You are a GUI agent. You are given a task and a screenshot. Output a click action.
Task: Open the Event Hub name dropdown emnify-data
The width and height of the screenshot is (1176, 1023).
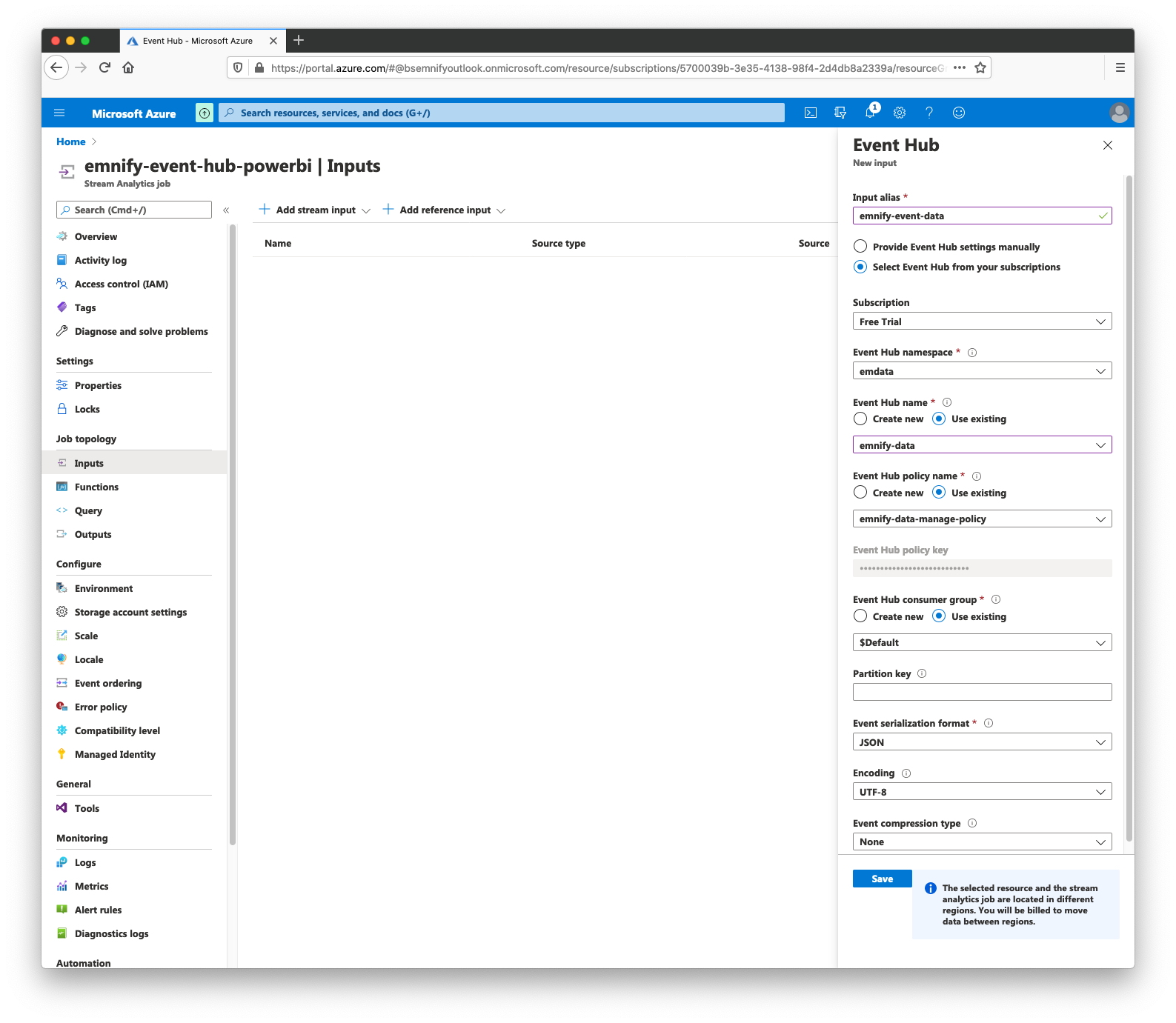[x=982, y=445]
